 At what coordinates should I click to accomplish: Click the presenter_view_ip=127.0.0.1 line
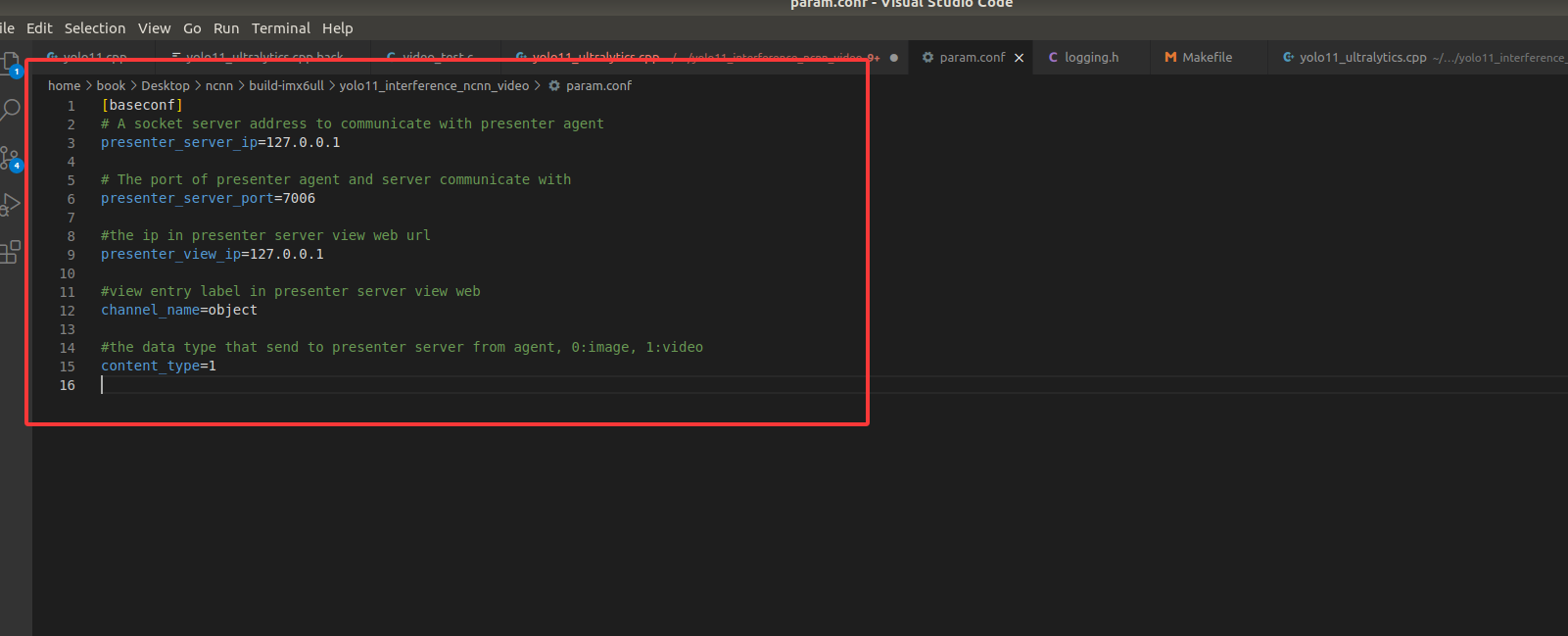[213, 254]
